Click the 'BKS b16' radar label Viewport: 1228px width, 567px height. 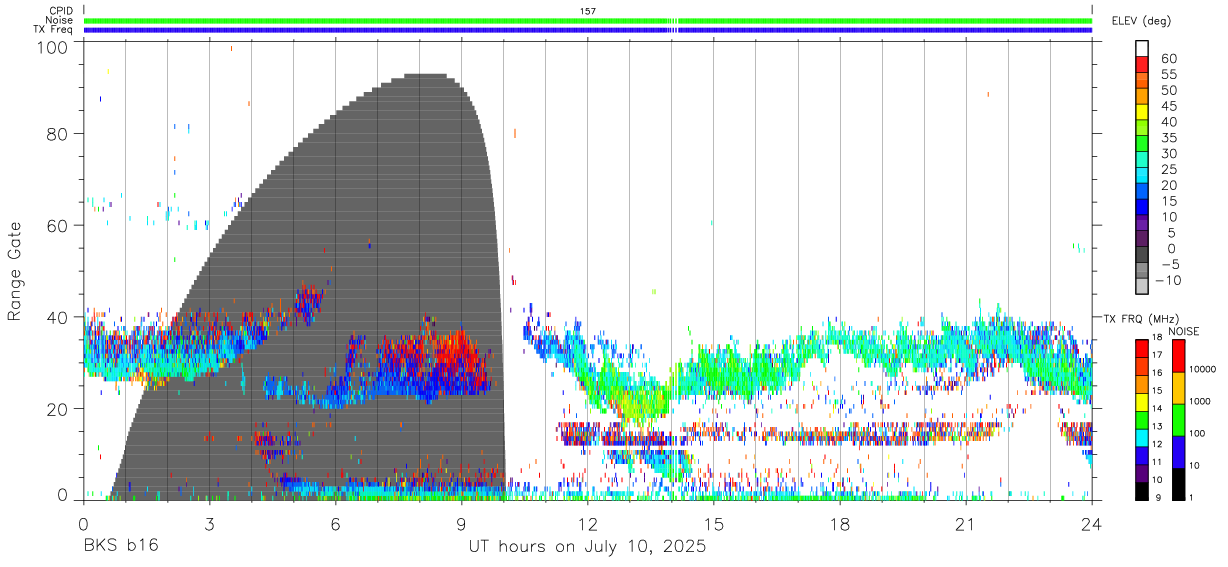coord(120,546)
